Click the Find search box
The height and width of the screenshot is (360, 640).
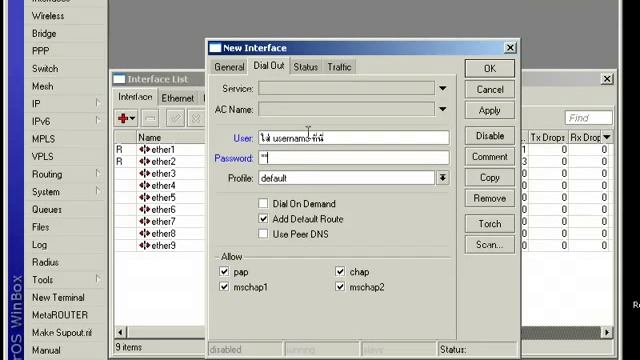click(589, 118)
